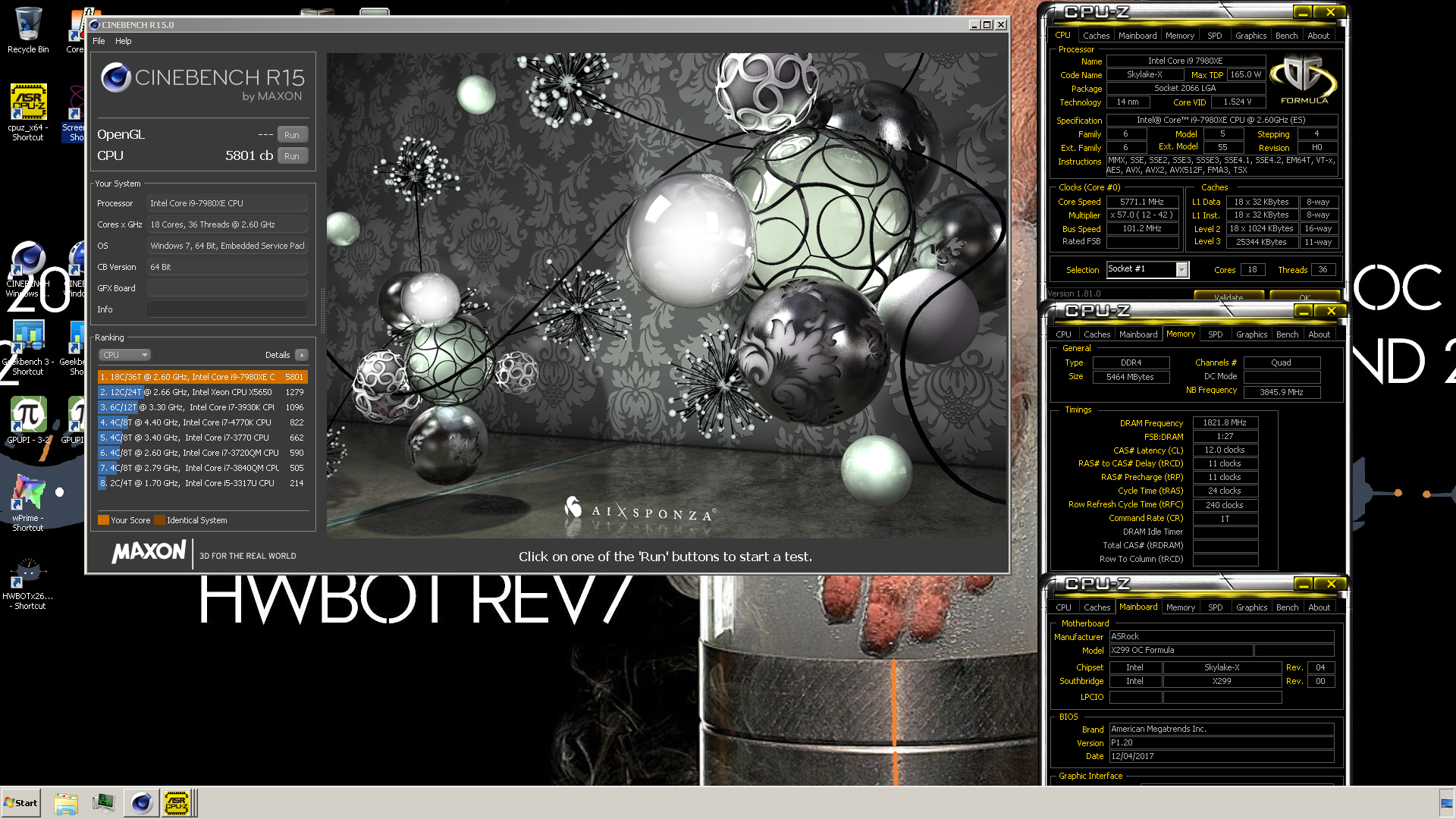Select ranking row 2 Intel Xeon CPU X5650

202,392
